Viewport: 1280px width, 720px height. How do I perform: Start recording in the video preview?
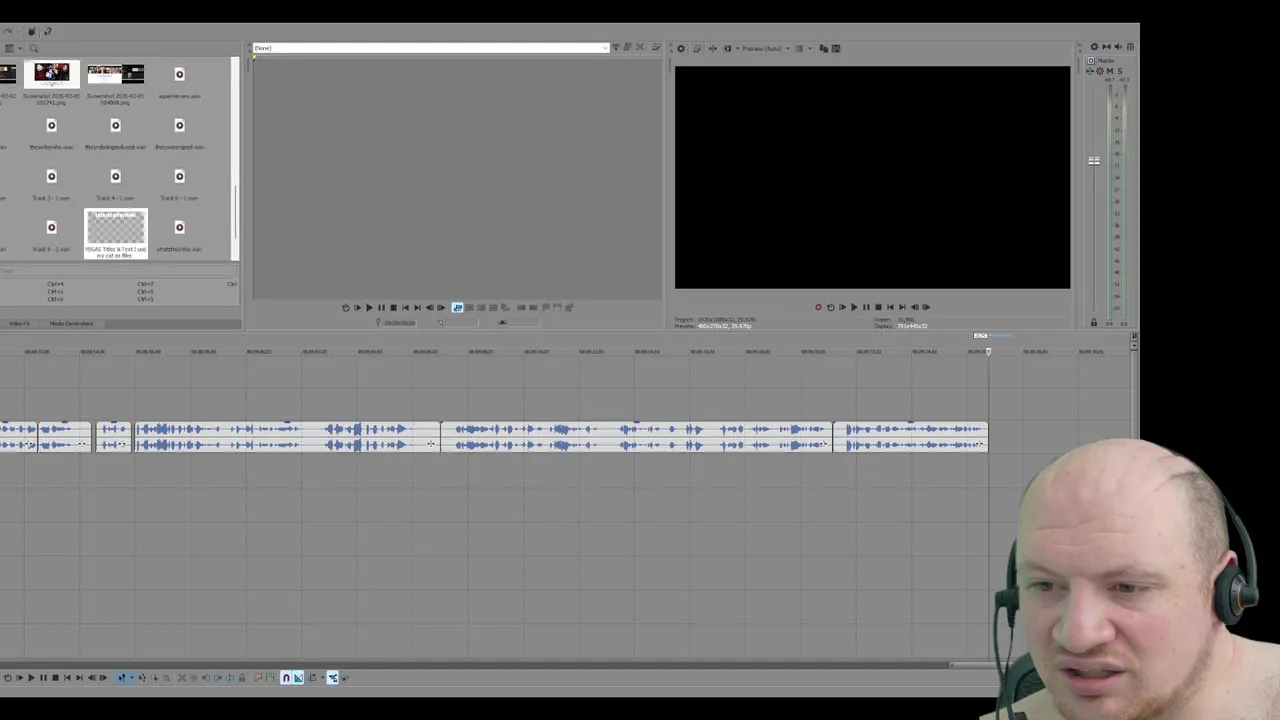coord(818,307)
